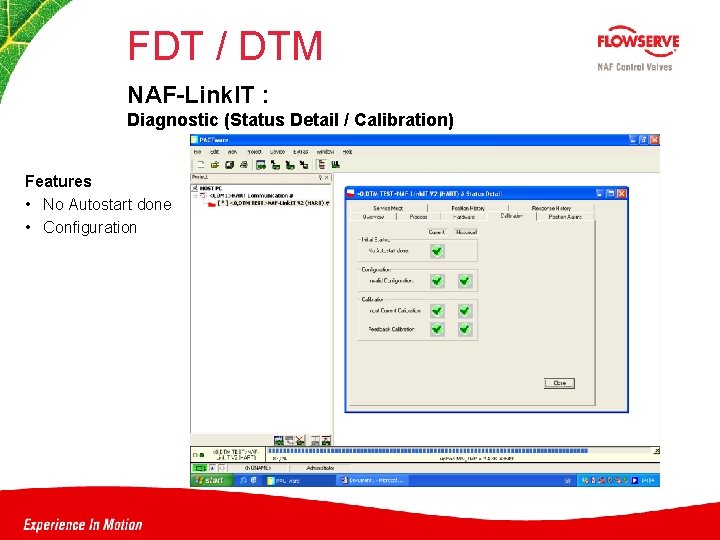This screenshot has height=540, width=720.
Task: Switch to the Overview tab
Action: tap(373, 217)
